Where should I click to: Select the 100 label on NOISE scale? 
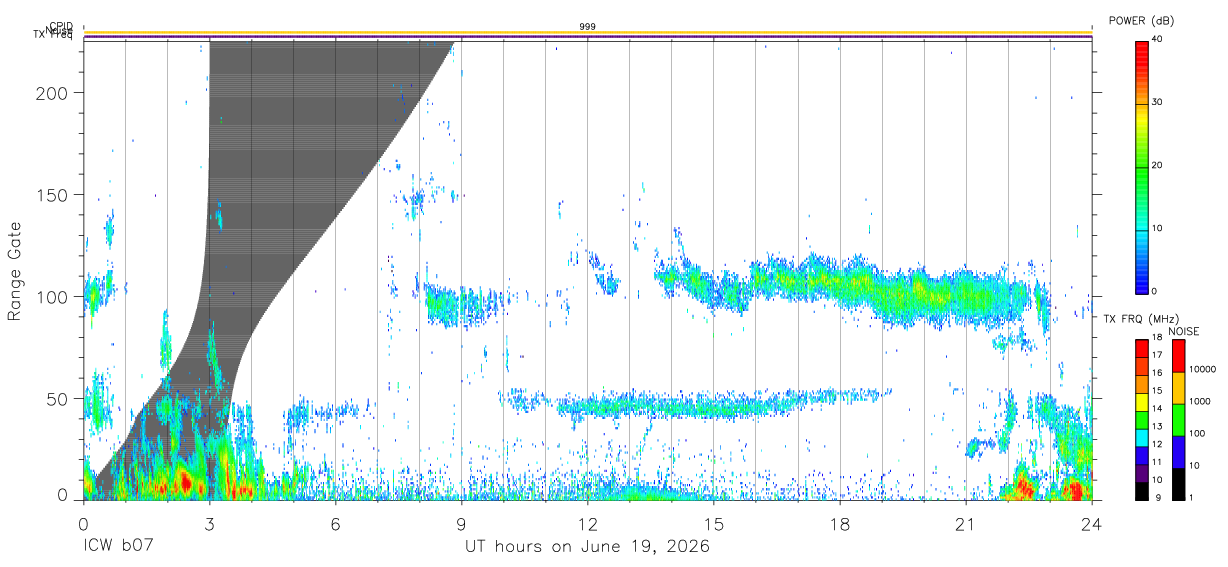click(x=1196, y=433)
